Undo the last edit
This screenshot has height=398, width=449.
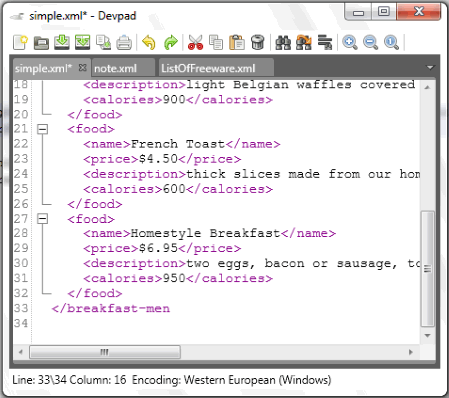pyautogui.click(x=149, y=43)
